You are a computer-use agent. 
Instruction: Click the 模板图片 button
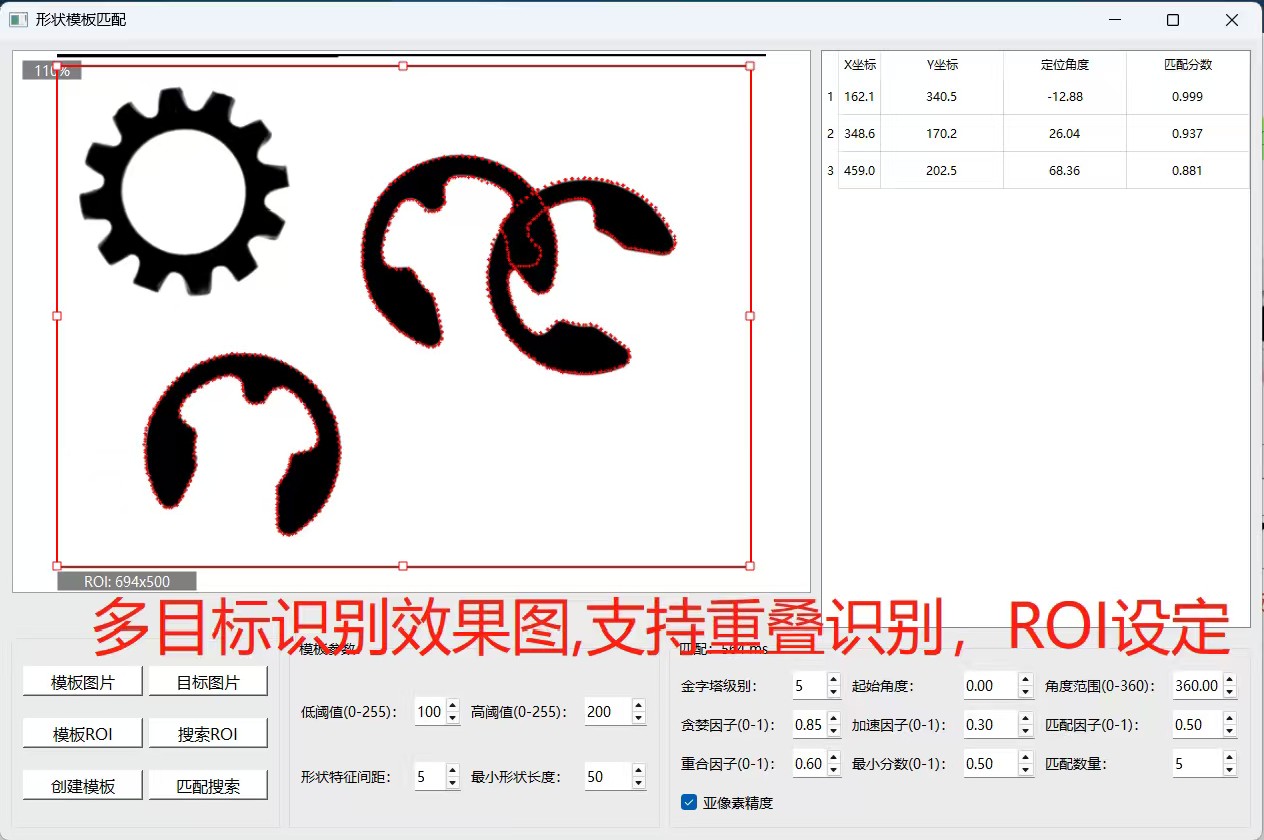click(83, 682)
